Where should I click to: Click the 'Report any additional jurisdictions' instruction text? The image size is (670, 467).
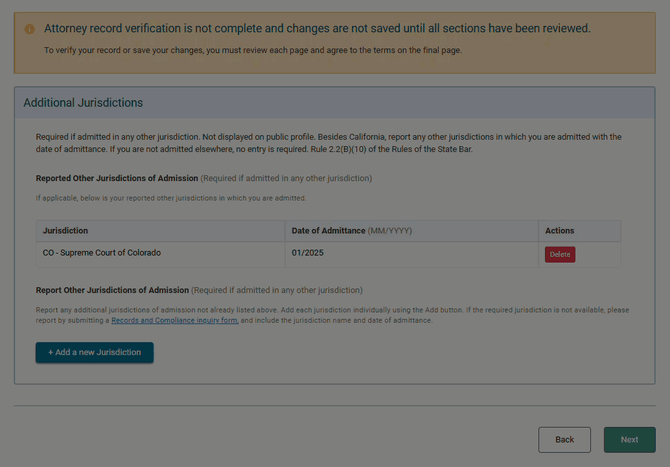(332, 310)
